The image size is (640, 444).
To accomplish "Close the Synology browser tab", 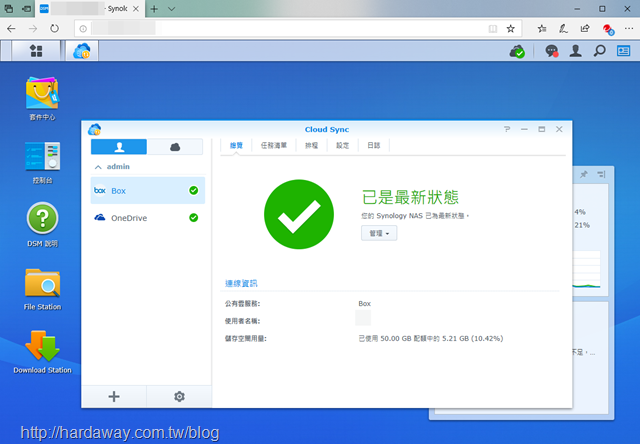I will [x=136, y=9].
